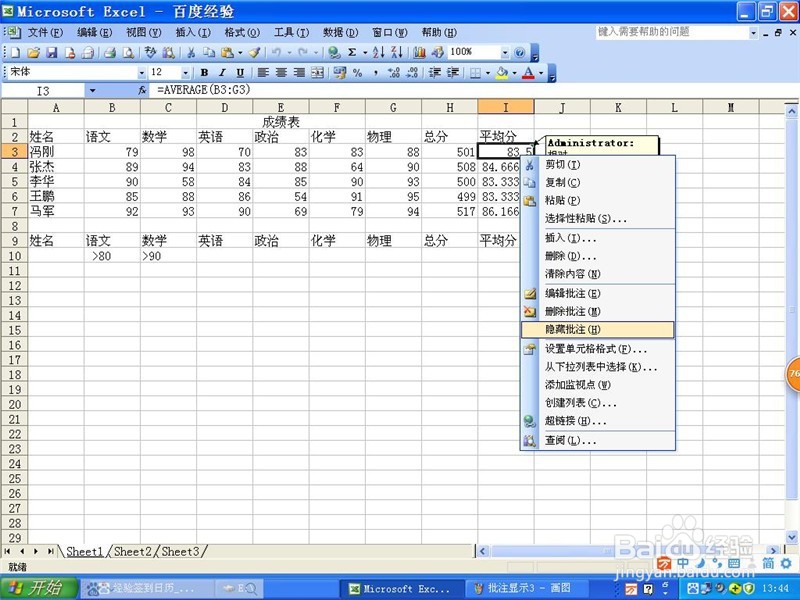
Task: Click the Windows 开始 Start button
Action: click(x=39, y=588)
